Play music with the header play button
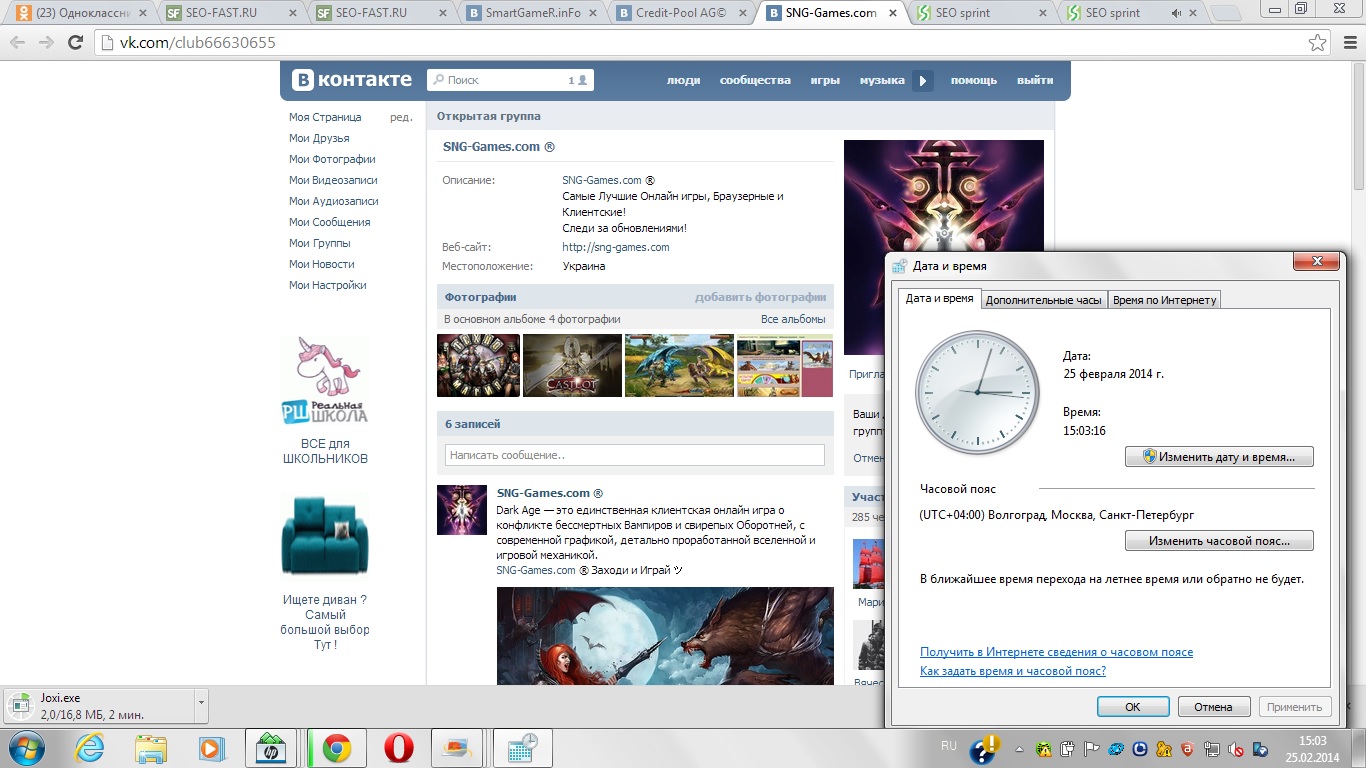This screenshot has width=1368, height=768. tap(922, 80)
